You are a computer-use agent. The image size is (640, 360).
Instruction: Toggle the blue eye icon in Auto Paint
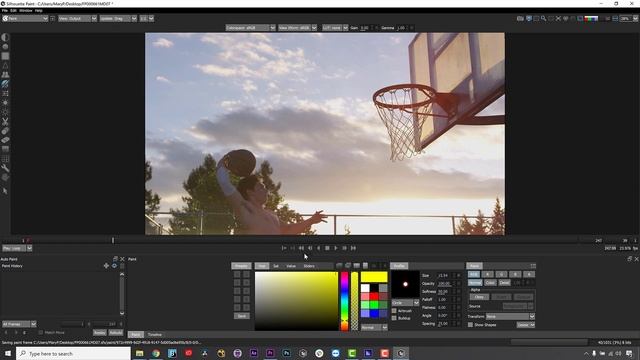[114, 266]
